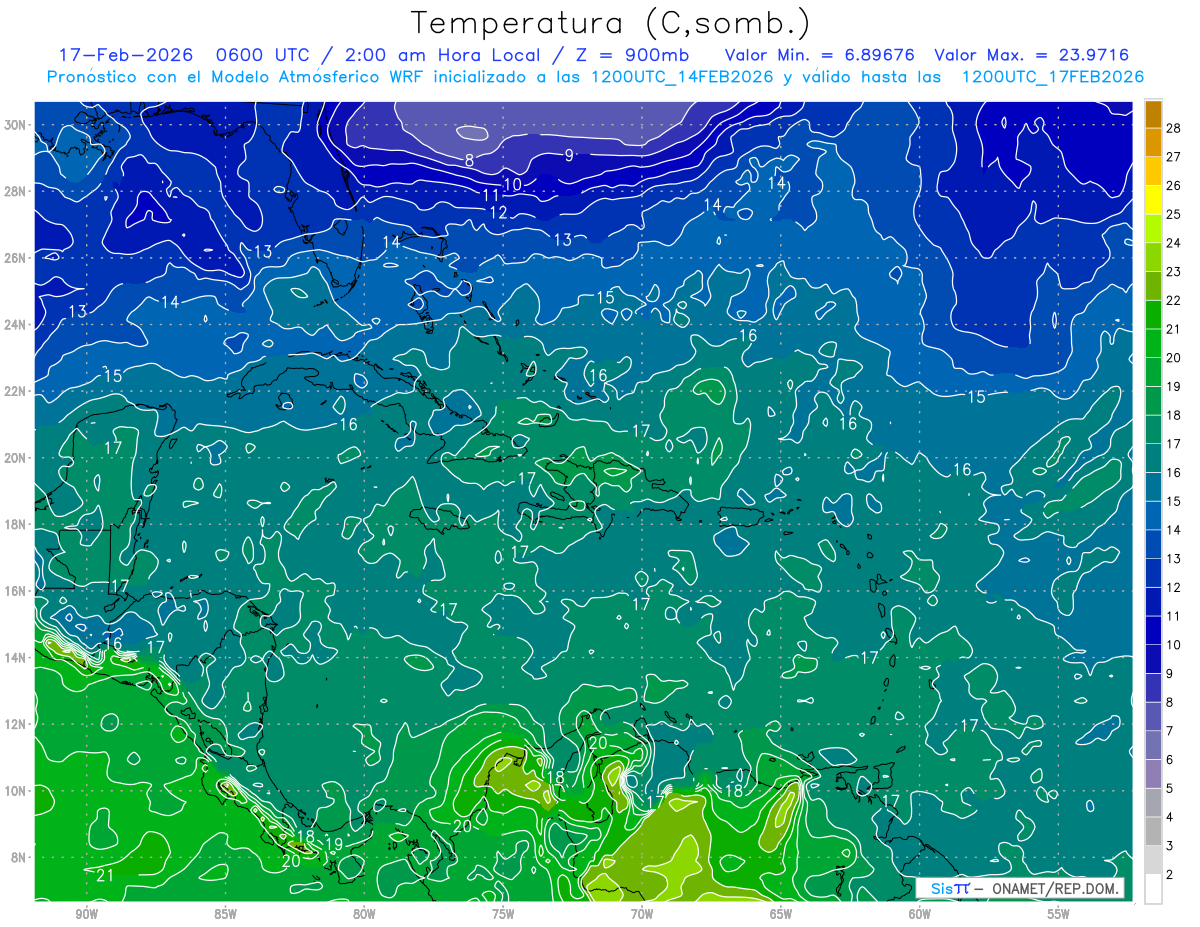Click the contour label "12" on the map
This screenshot has width=1200, height=927.
[498, 213]
